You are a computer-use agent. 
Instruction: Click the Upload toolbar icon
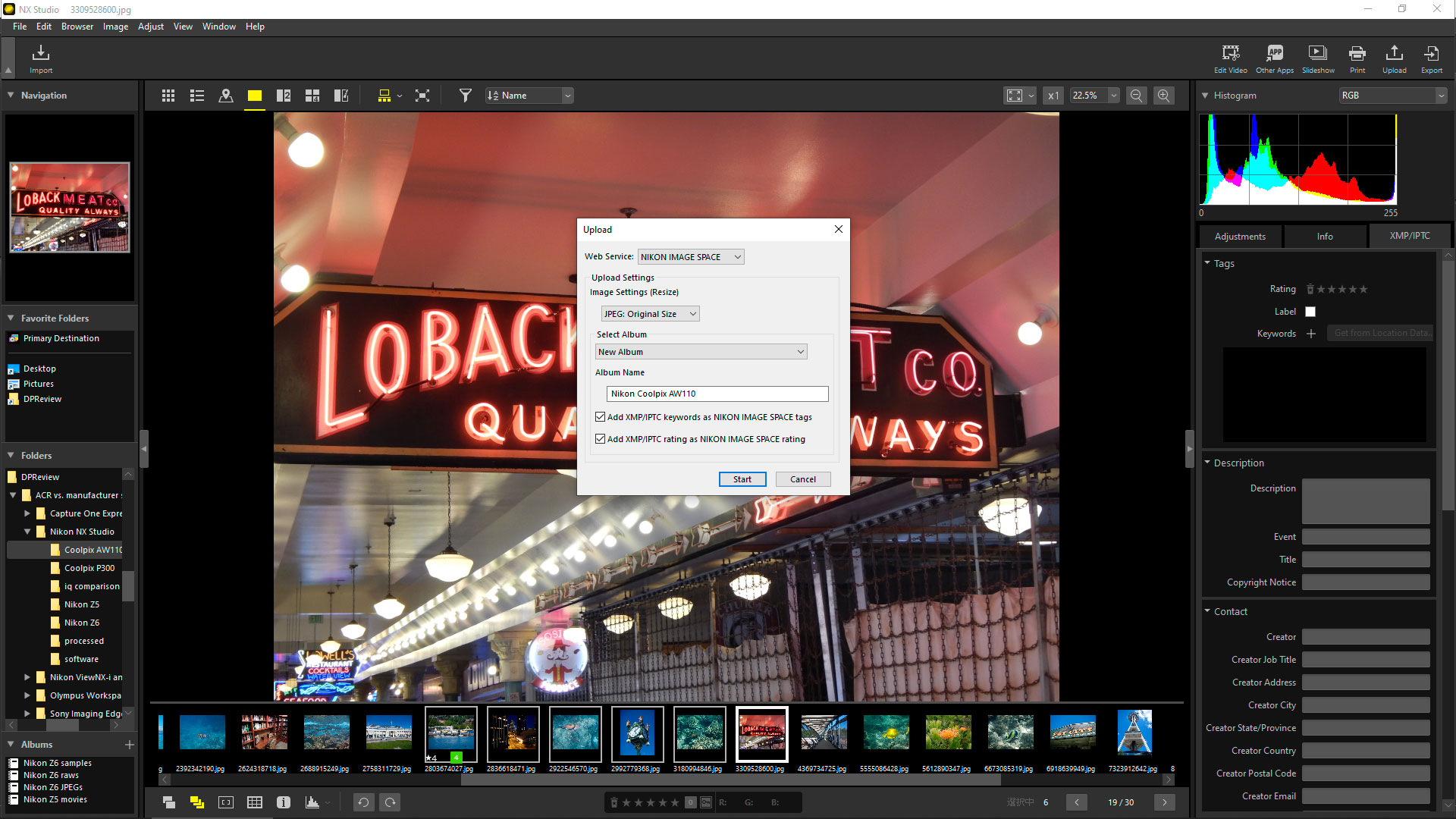[x=1394, y=58]
